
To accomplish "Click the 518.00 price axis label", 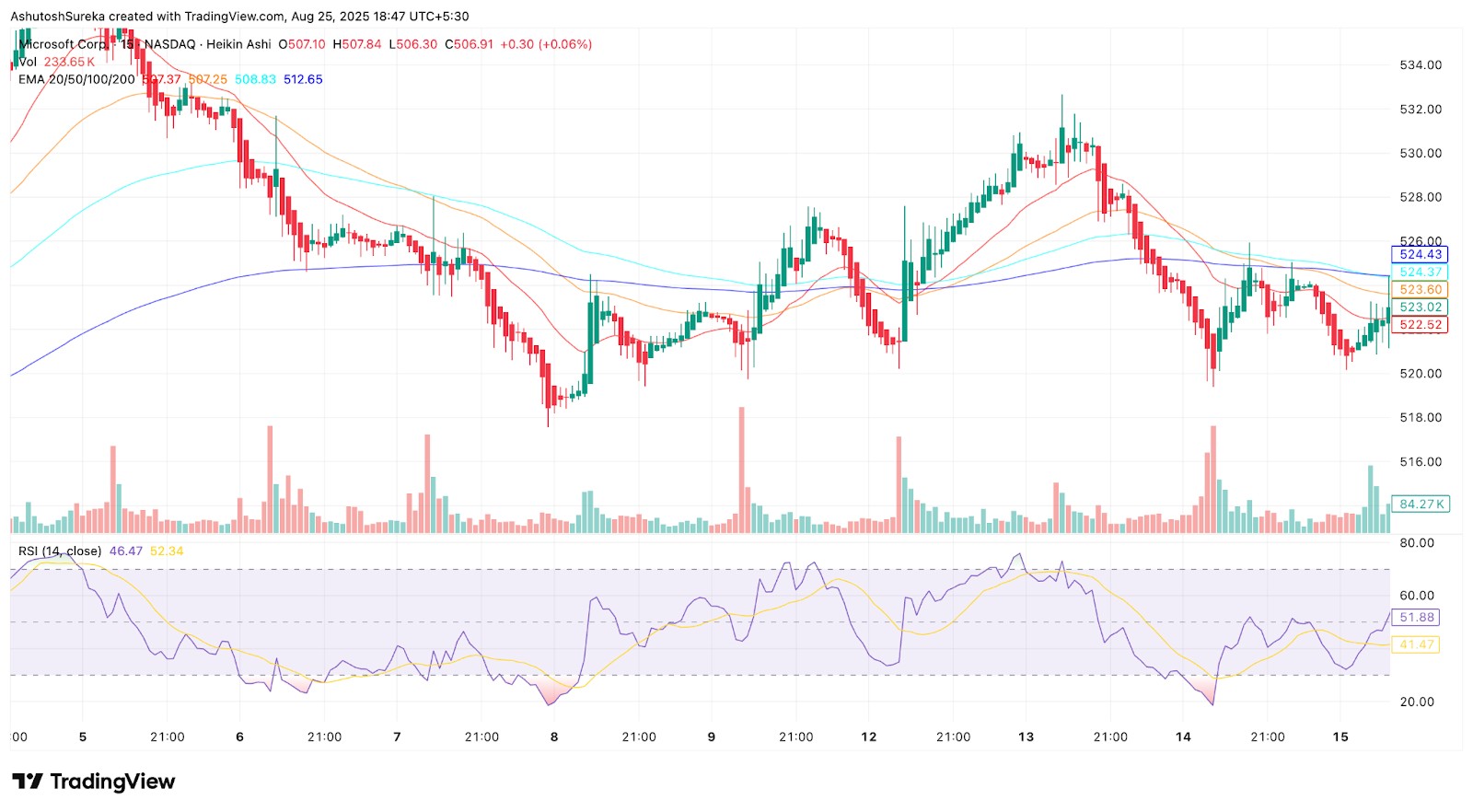I will pyautogui.click(x=1421, y=418).
